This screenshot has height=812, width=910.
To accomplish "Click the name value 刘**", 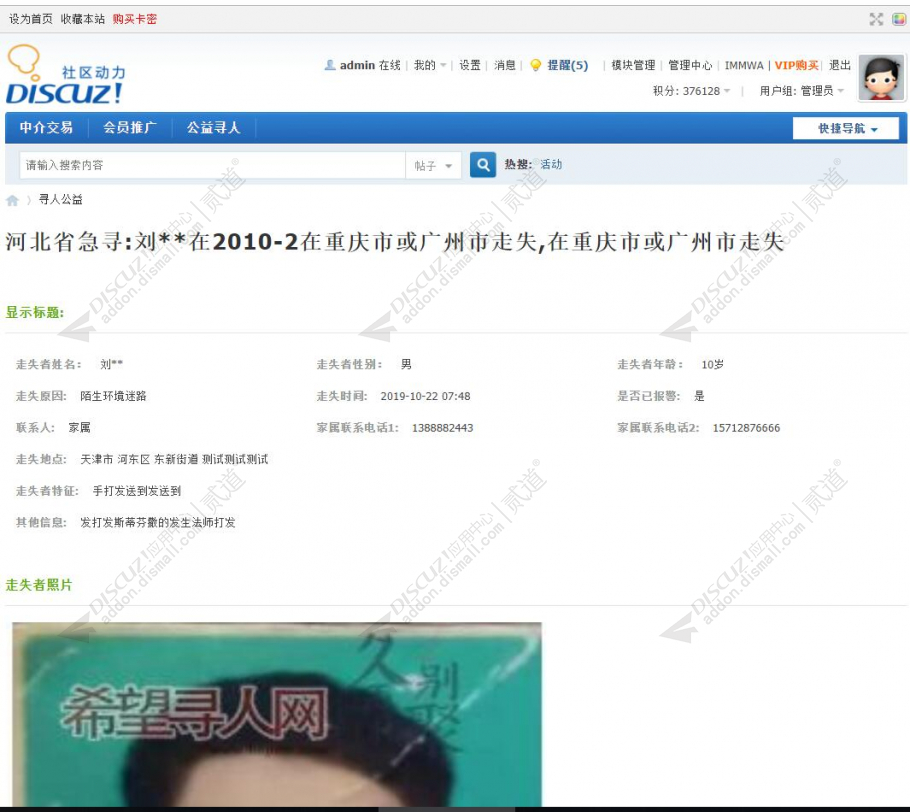I will [111, 365].
